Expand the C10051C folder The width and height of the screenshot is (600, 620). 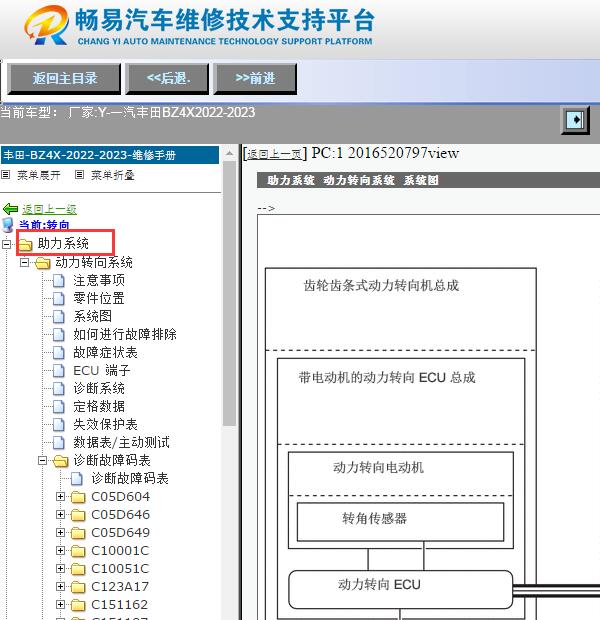(x=60, y=569)
